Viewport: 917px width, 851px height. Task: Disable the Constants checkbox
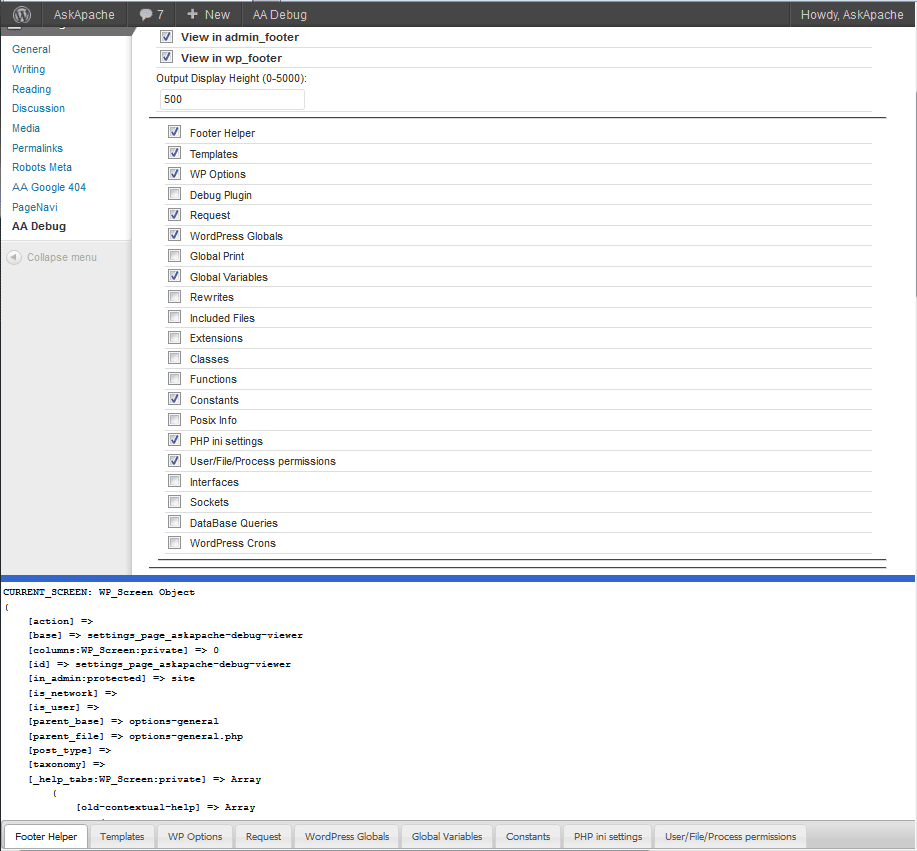175,399
